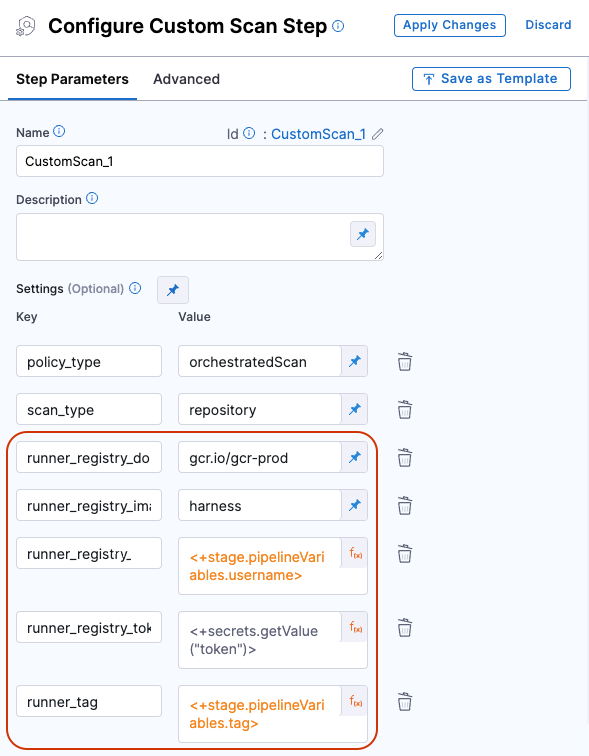Click the edit pencil next to CustomScan_1 Id
Image resolution: width=589 pixels, height=756 pixels.
(377, 134)
